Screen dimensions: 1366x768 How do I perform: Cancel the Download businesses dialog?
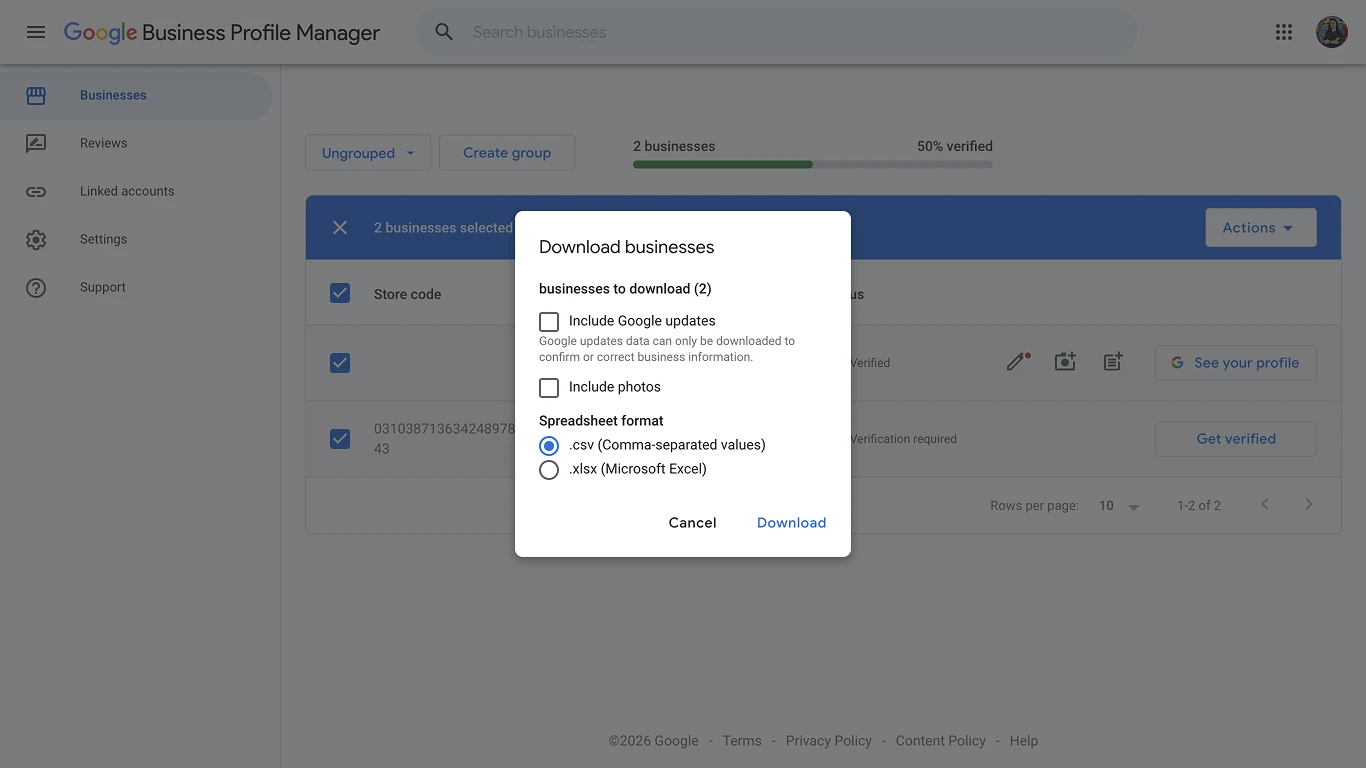693,523
